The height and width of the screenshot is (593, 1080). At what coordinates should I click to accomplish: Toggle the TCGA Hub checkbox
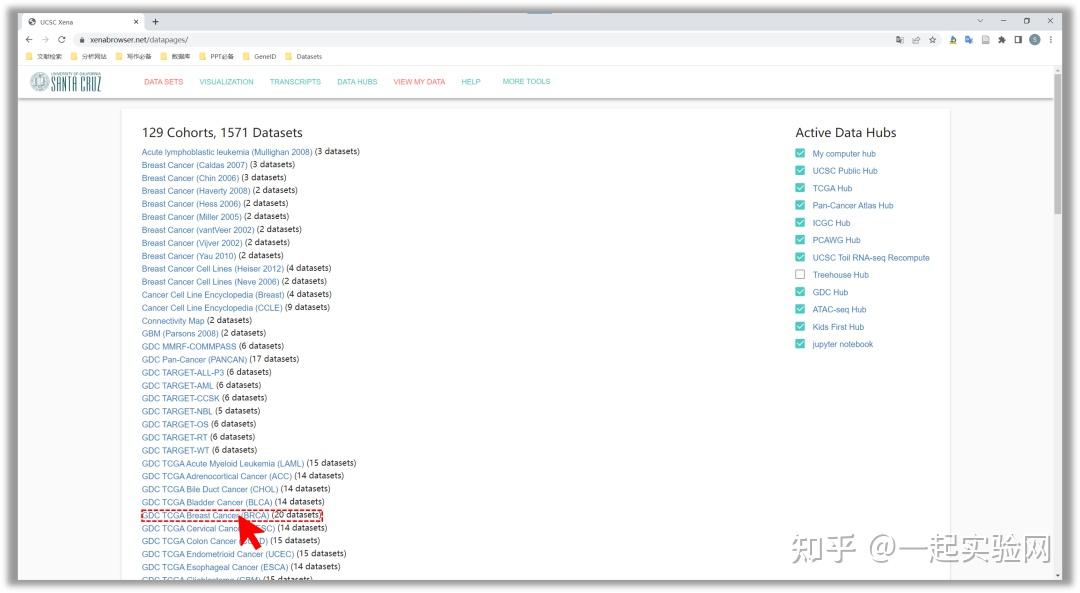(x=800, y=187)
